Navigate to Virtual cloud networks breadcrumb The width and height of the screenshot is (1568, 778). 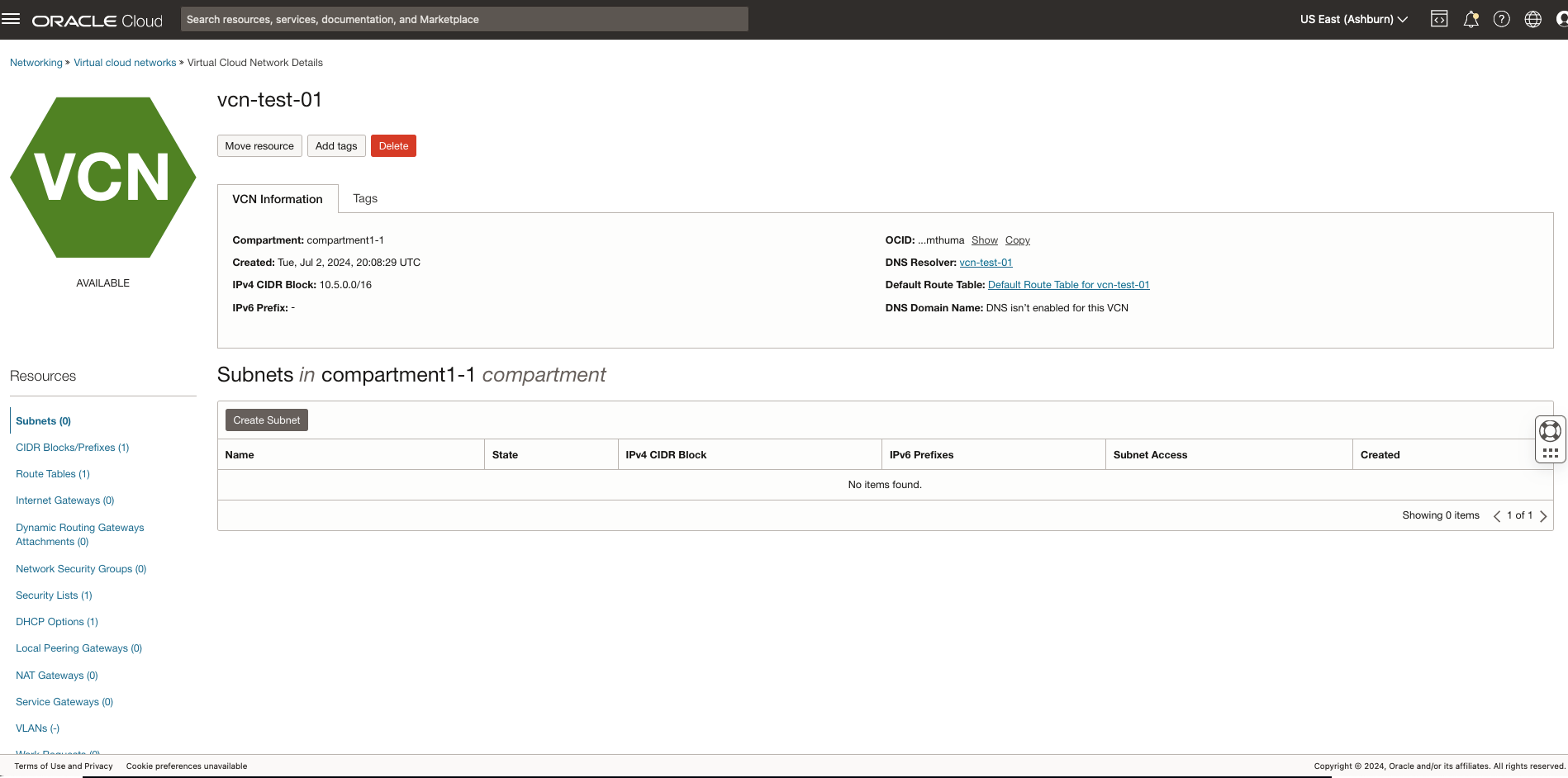tap(124, 62)
